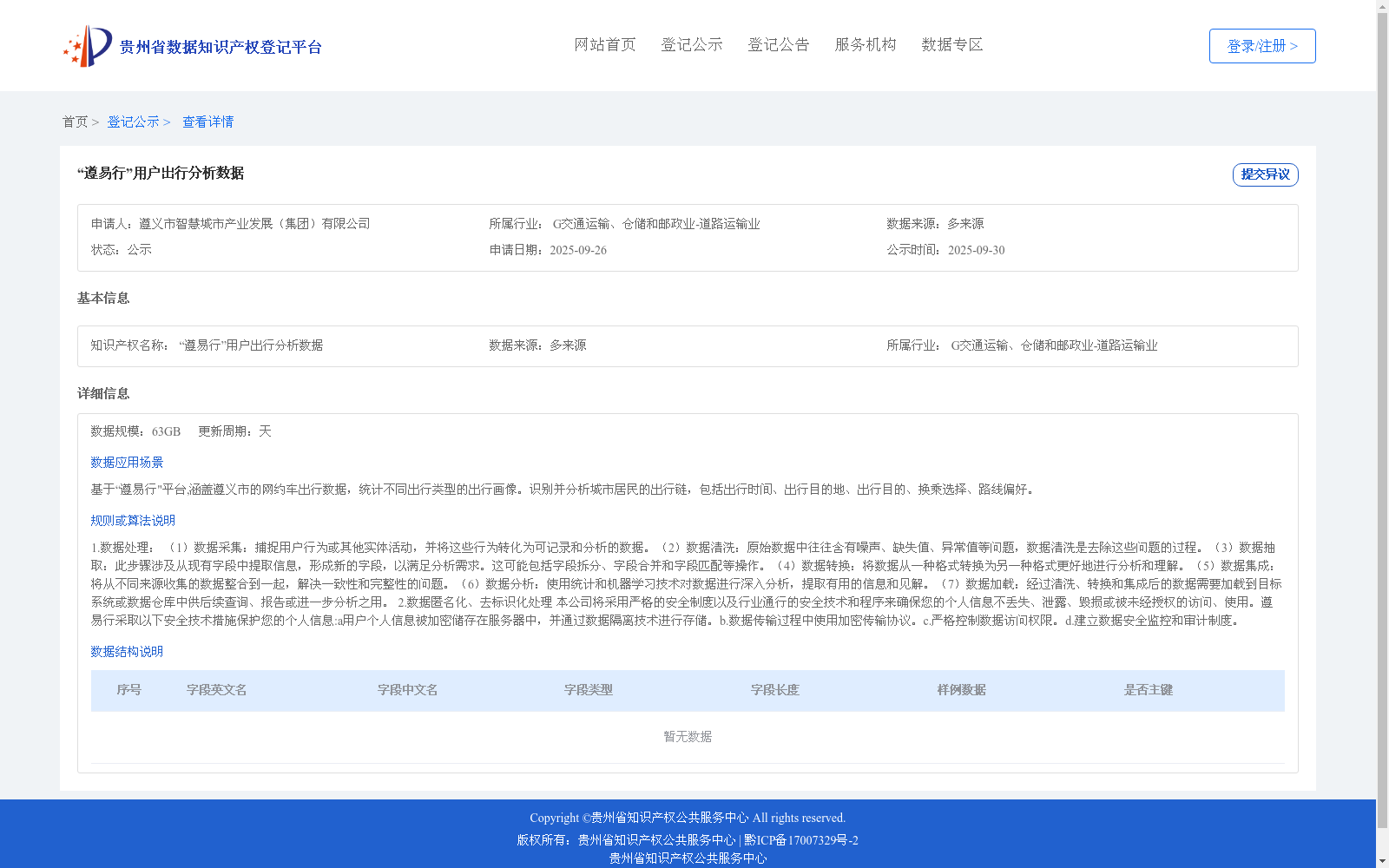Click the 查看详情 breadcrumb
This screenshot has width=1389, height=868.
click(x=207, y=122)
